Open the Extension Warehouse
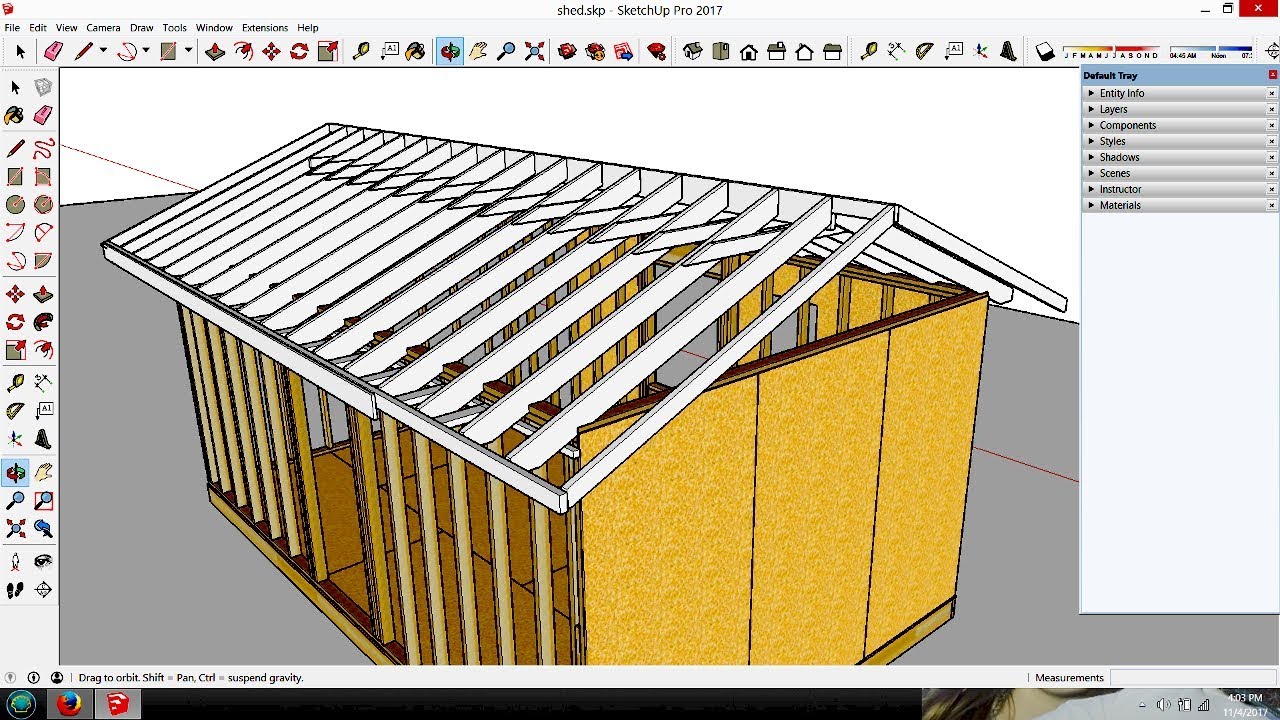Viewport: 1280px width, 720px height. click(x=595, y=51)
